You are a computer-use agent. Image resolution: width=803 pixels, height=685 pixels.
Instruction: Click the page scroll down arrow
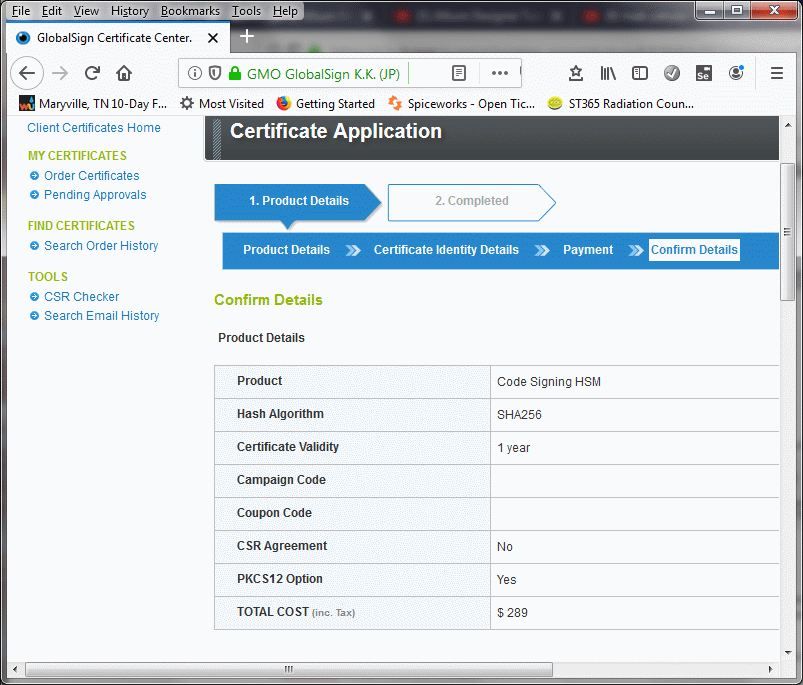click(788, 652)
